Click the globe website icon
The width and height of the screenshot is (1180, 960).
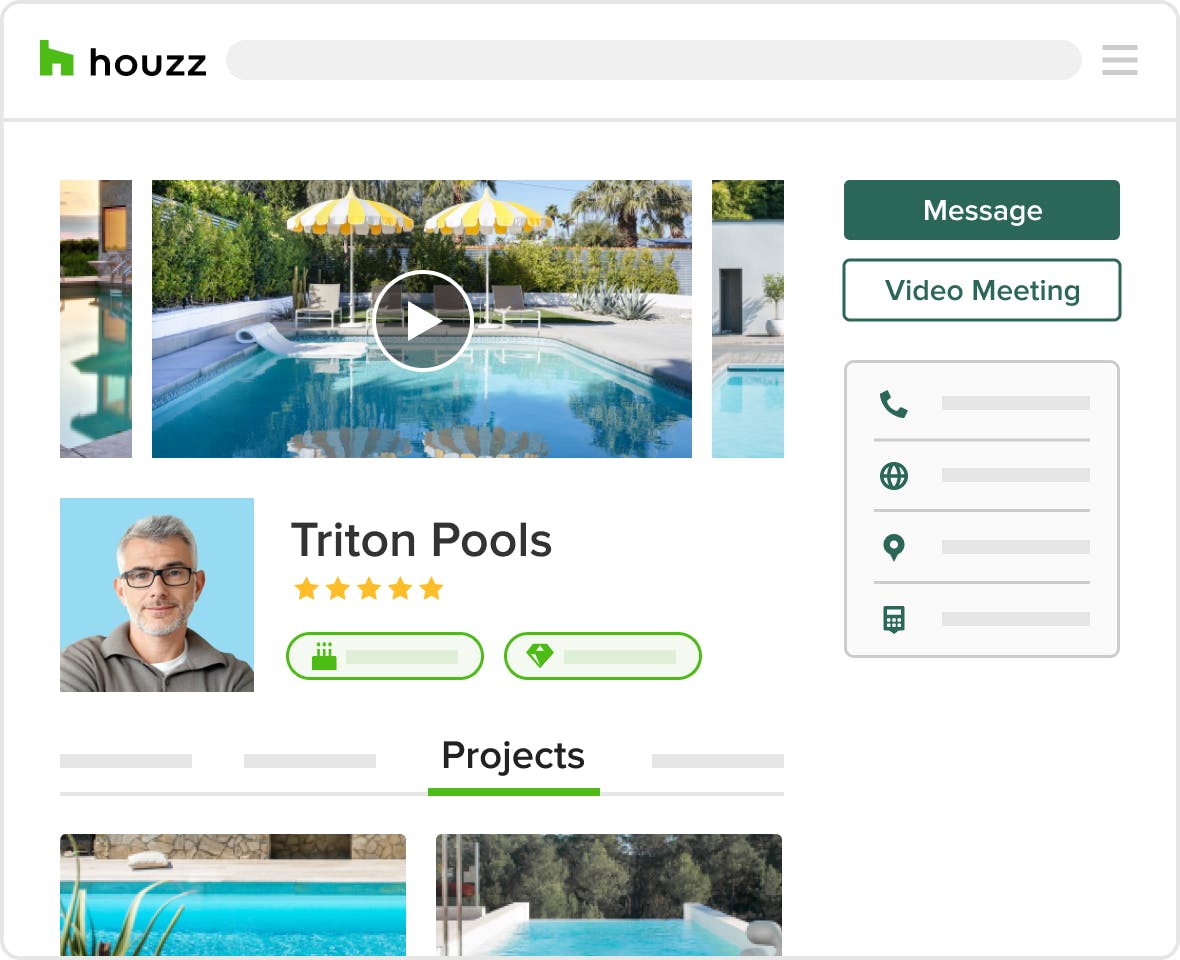(x=893, y=475)
